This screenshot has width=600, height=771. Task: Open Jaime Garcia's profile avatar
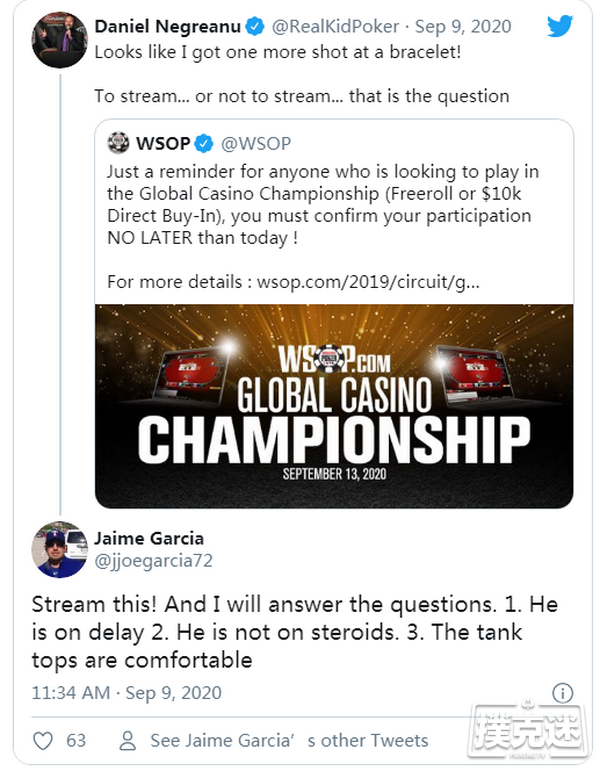coord(59,550)
